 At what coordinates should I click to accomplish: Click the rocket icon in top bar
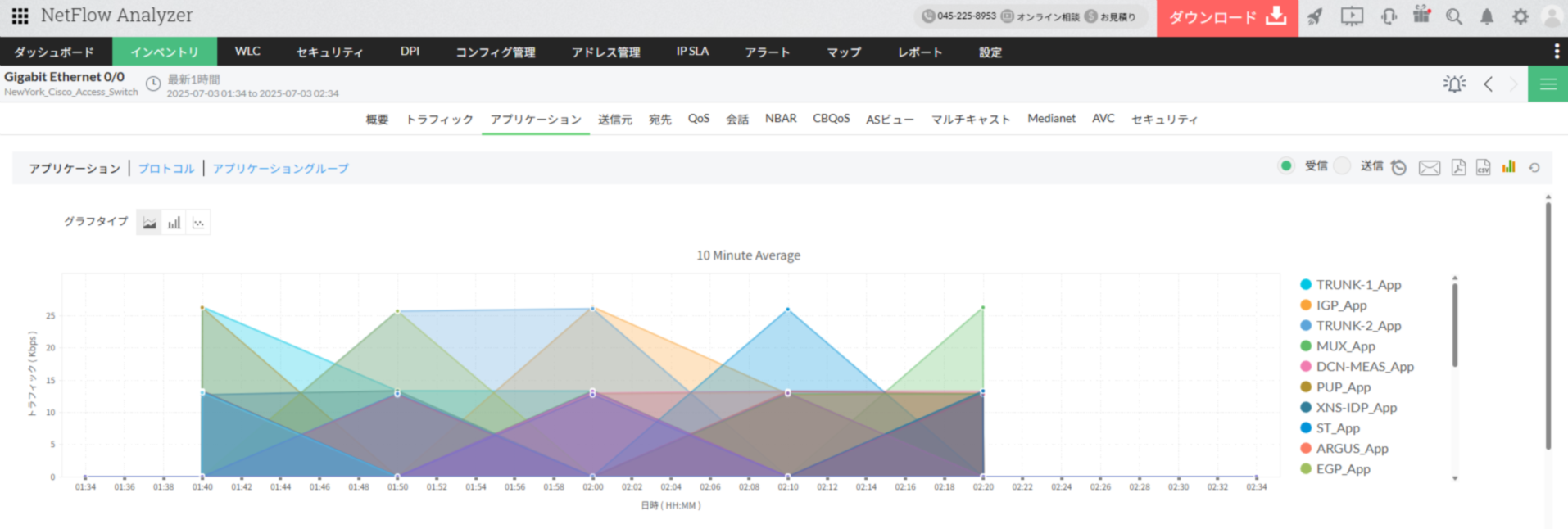pos(1315,16)
